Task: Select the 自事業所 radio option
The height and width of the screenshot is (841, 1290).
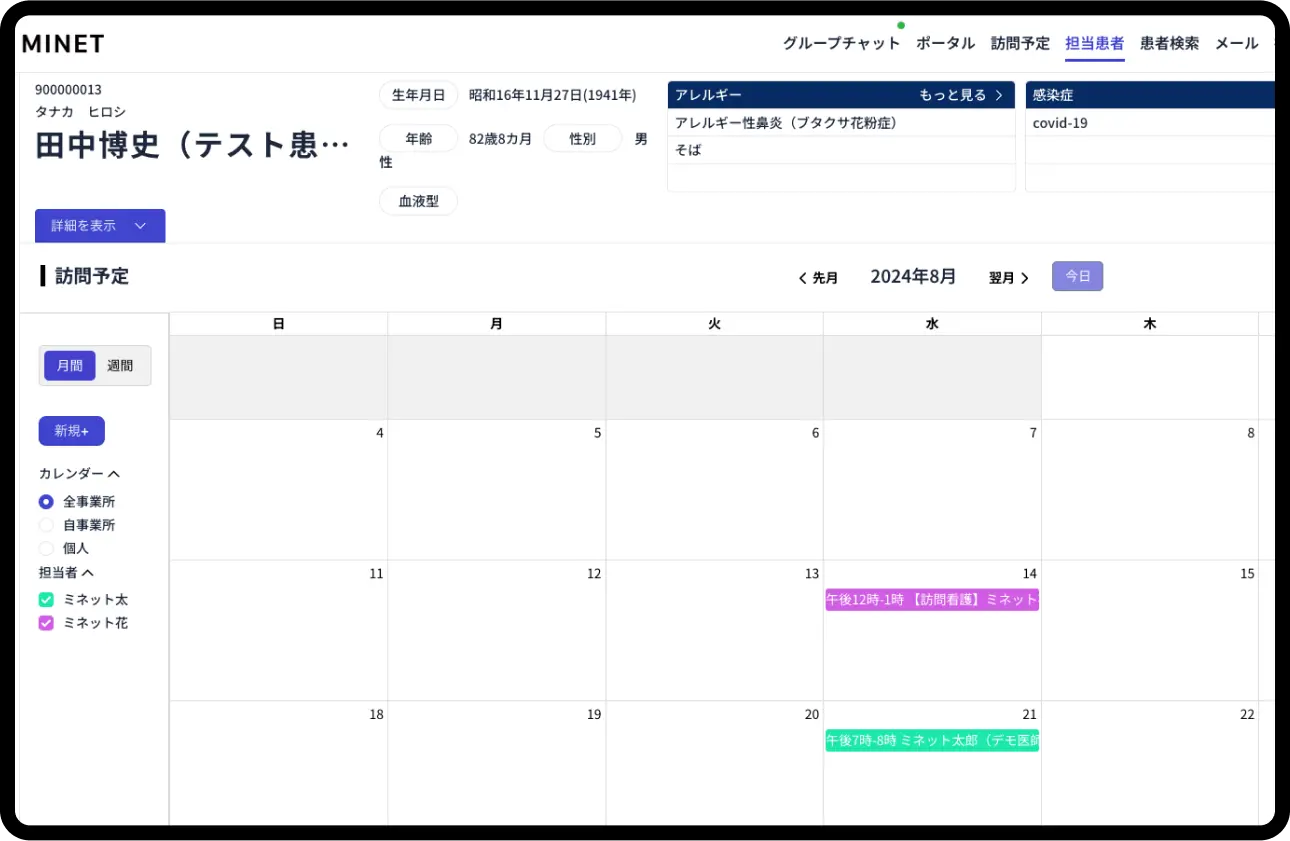Action: point(46,525)
